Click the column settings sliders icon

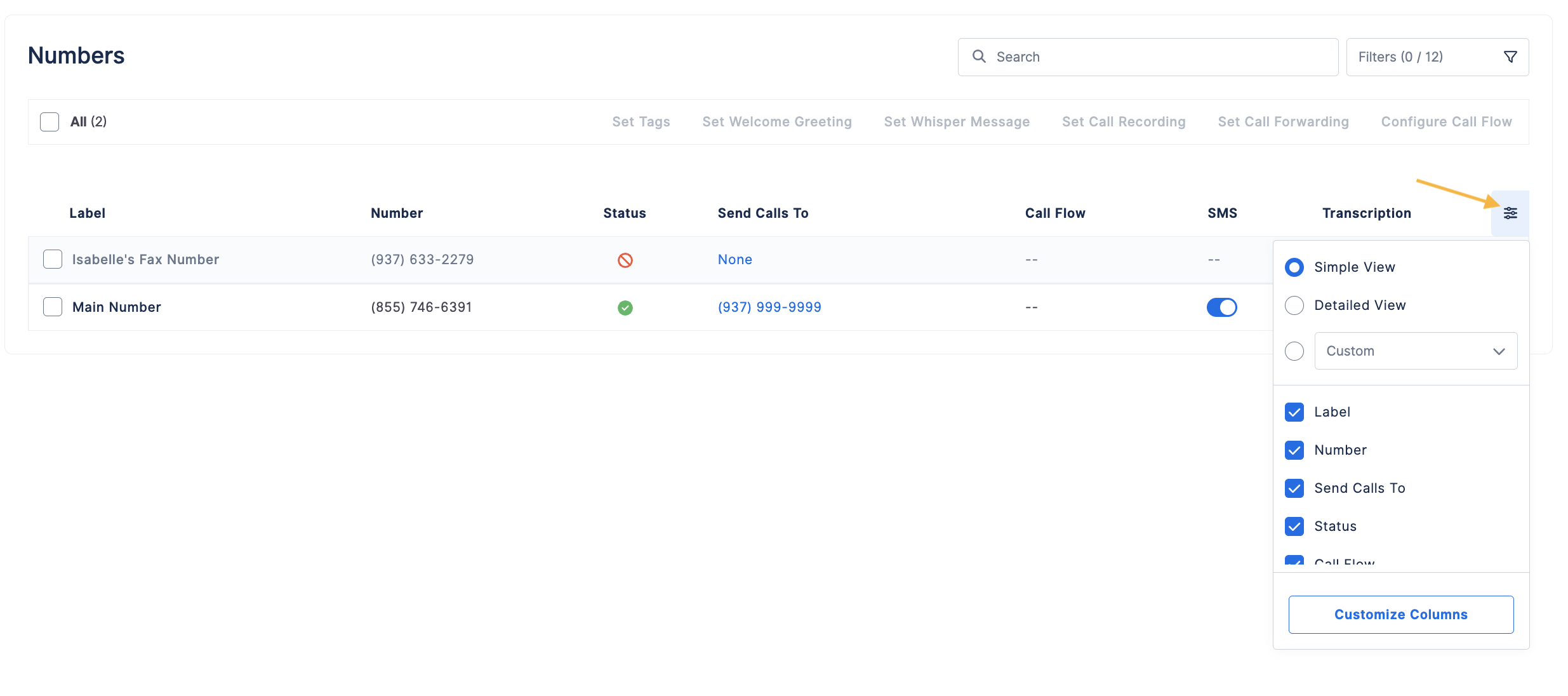(1510, 213)
